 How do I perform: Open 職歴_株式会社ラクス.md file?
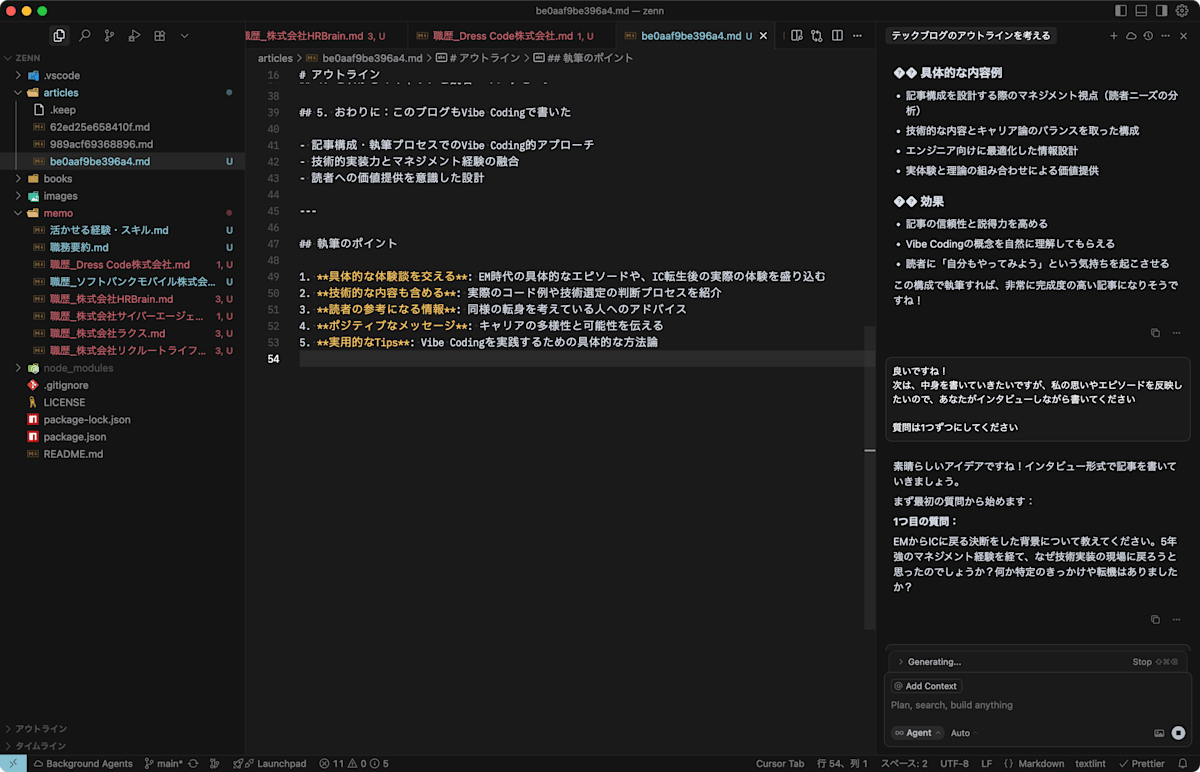point(122,333)
